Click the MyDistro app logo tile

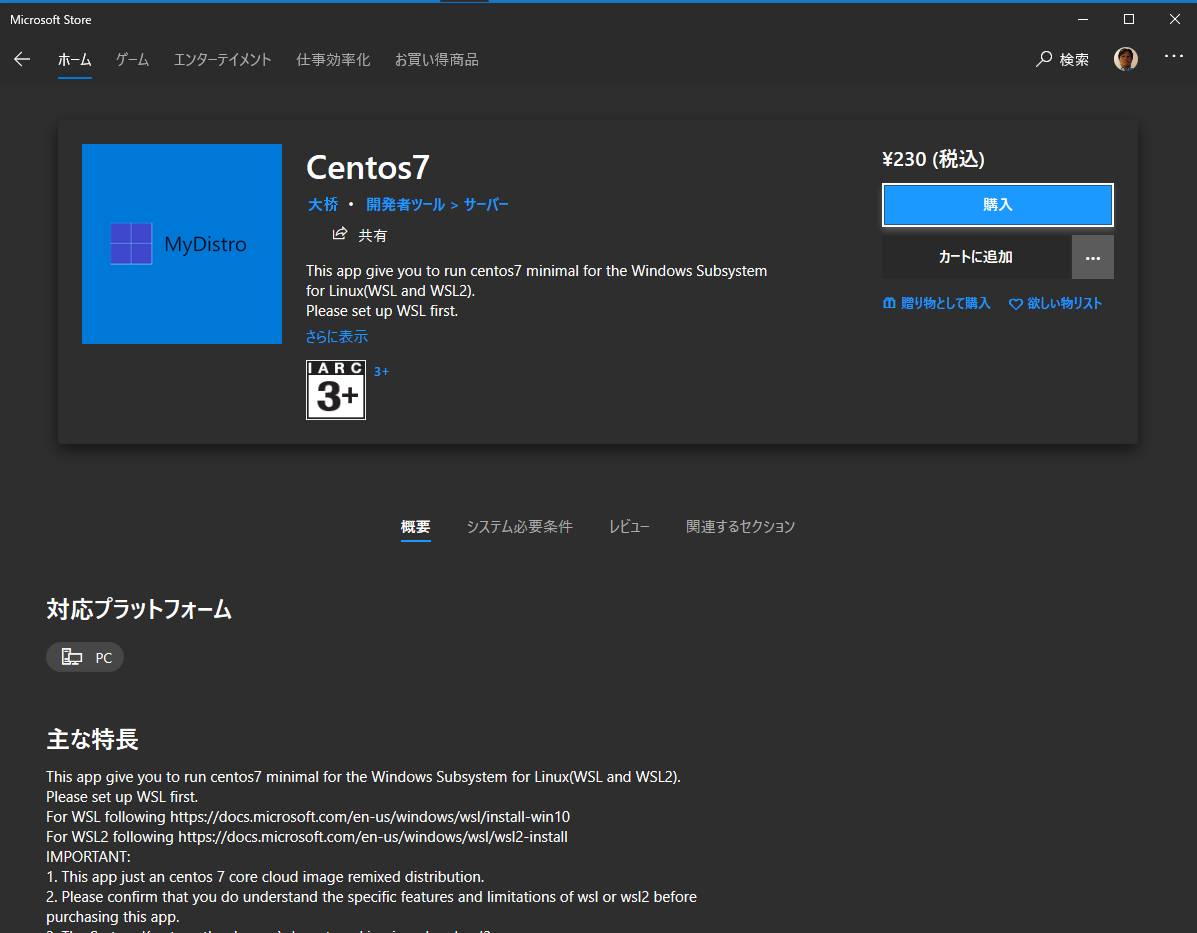point(182,244)
